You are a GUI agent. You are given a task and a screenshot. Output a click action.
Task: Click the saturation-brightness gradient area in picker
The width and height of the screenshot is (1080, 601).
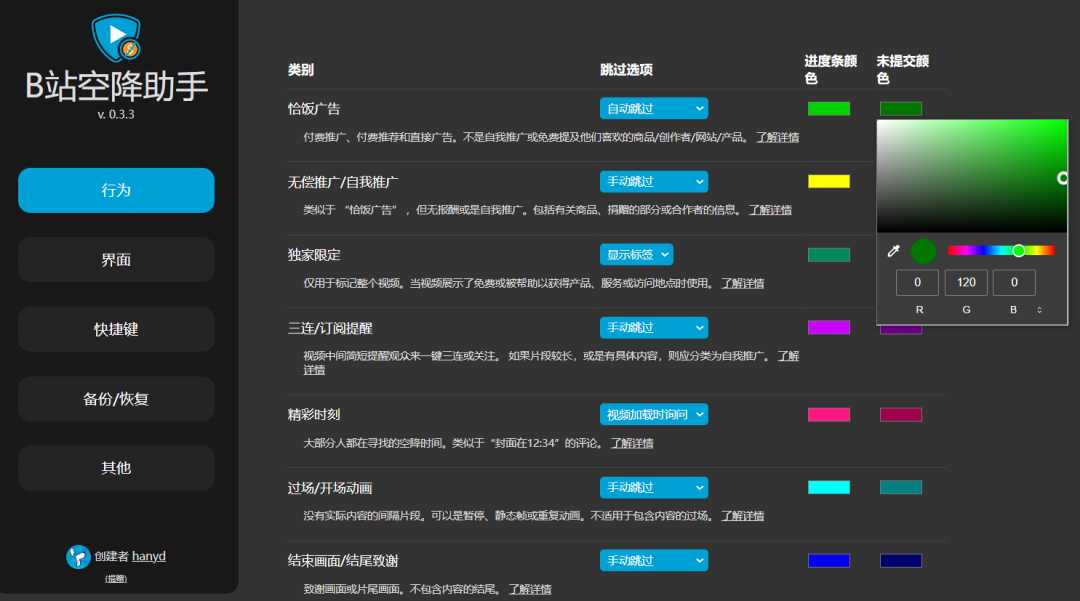click(x=972, y=176)
